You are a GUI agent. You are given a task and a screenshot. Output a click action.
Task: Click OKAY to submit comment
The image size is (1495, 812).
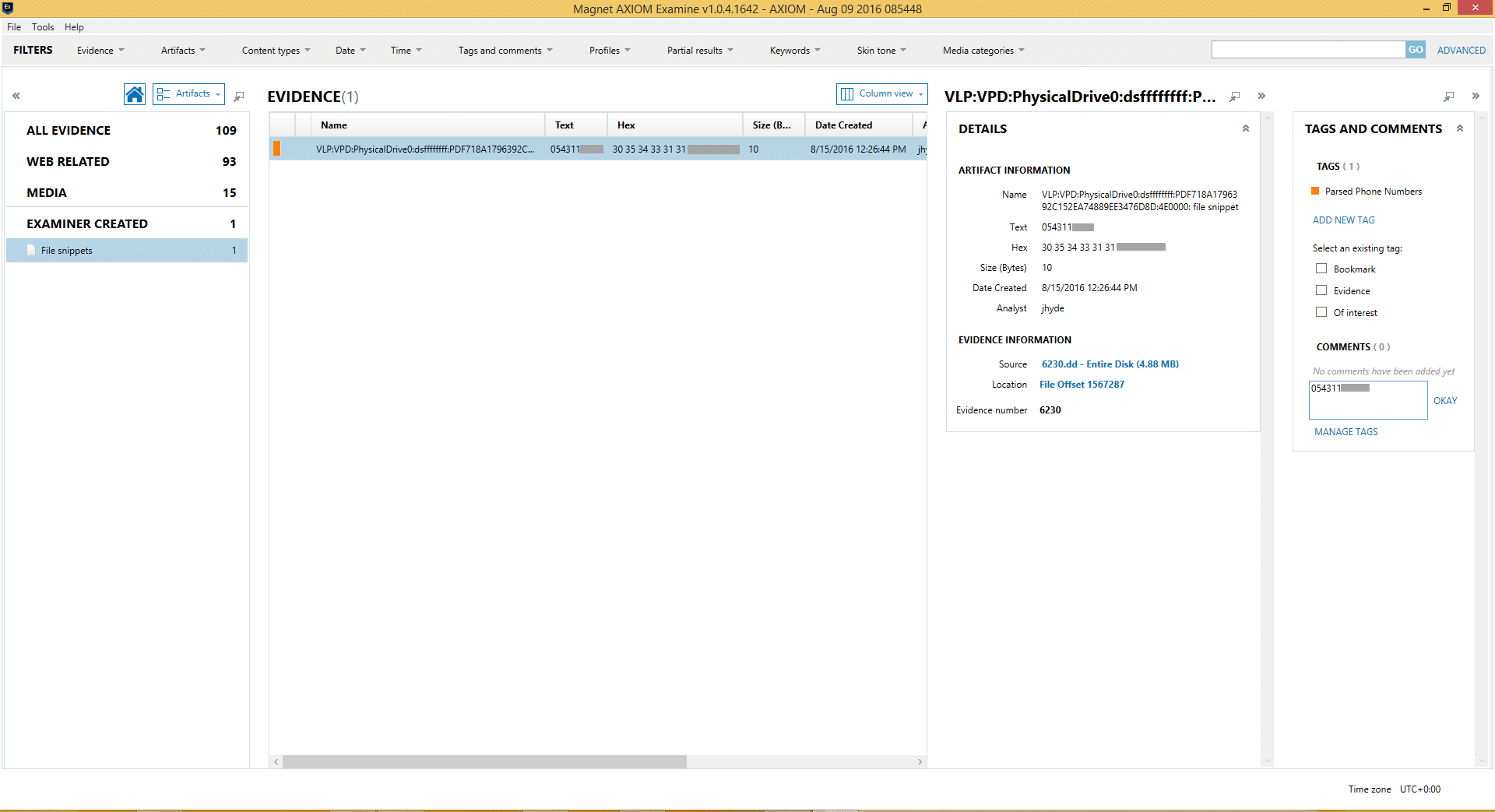(x=1445, y=401)
